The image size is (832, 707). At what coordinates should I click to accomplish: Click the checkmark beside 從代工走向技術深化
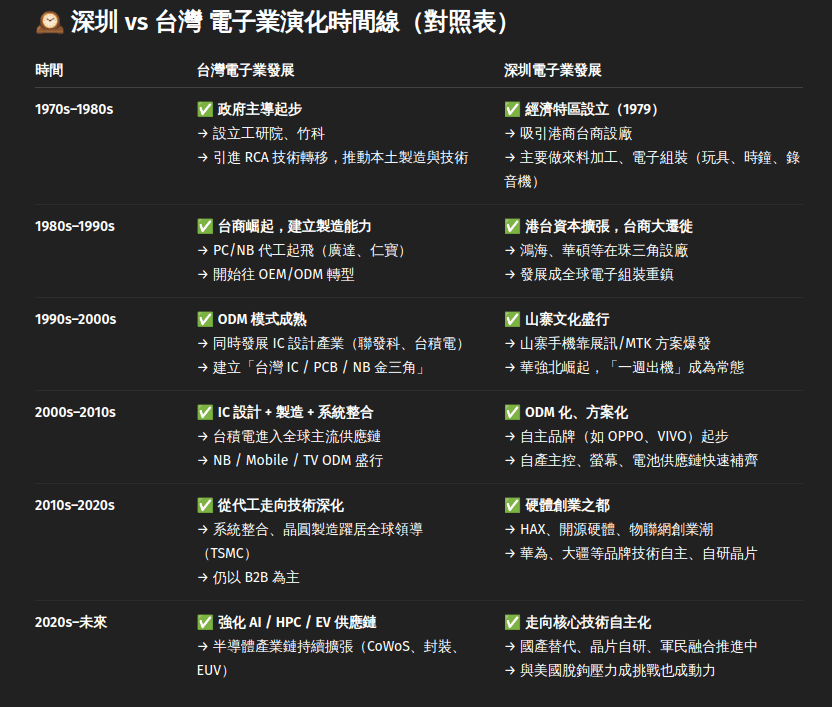point(205,505)
